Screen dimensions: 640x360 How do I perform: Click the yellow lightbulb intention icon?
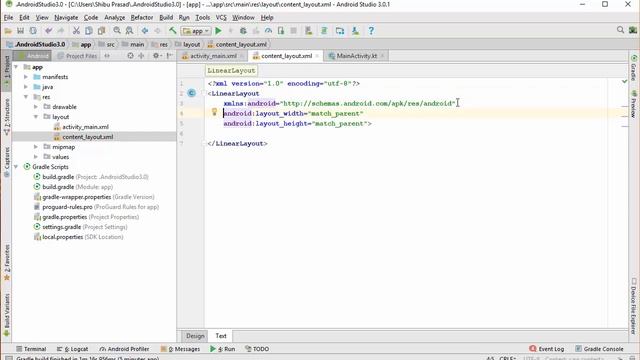(x=214, y=112)
